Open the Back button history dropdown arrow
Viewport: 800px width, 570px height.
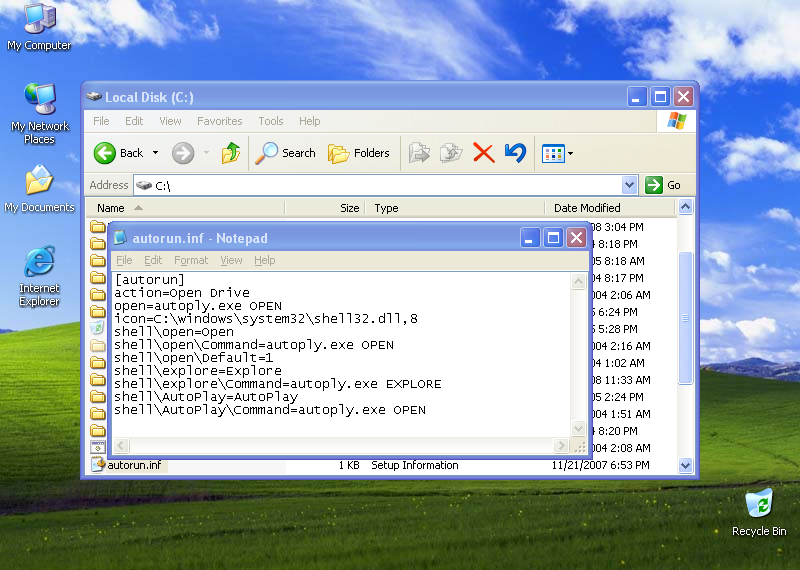(156, 153)
